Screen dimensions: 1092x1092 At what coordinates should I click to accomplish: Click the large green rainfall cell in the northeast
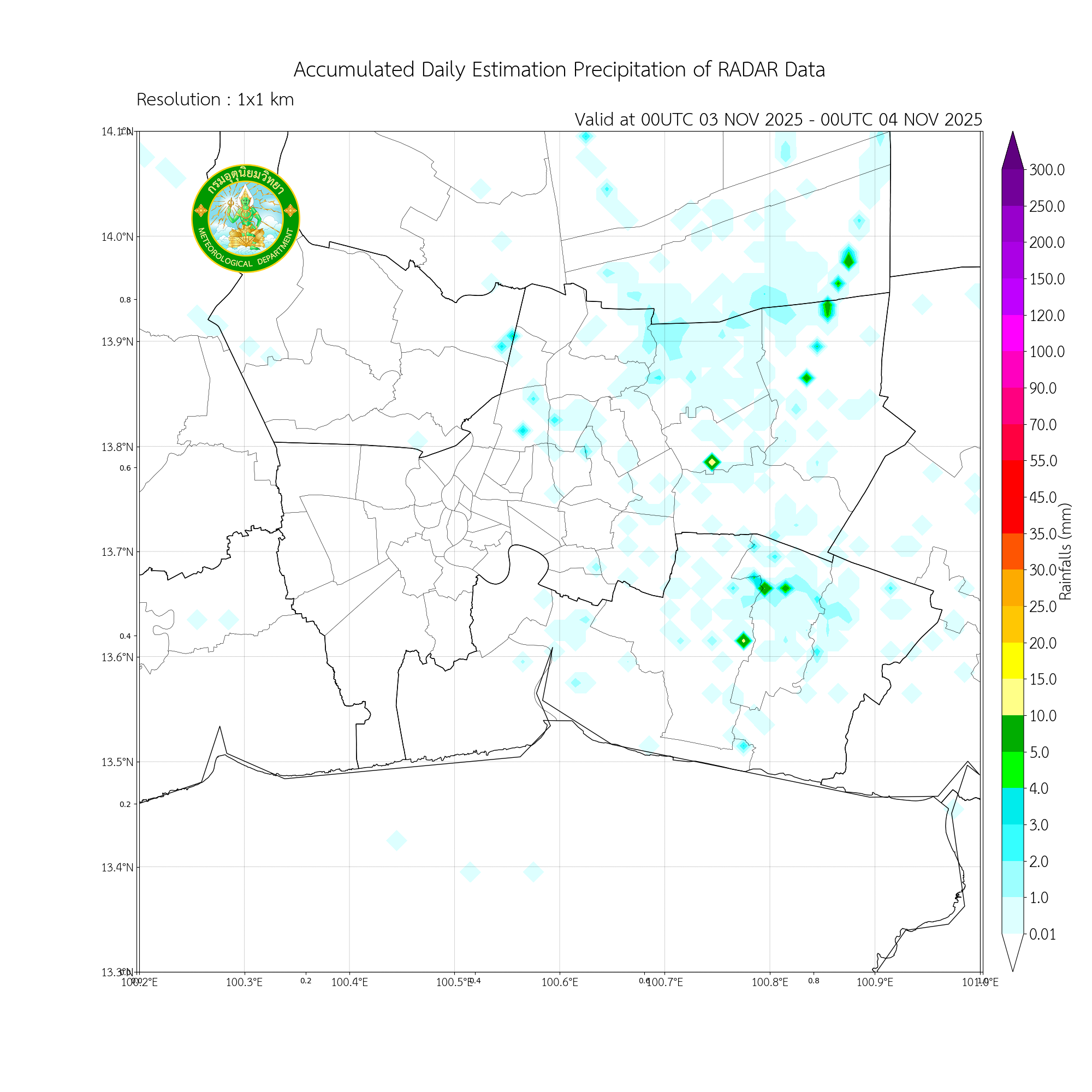pyautogui.click(x=848, y=260)
